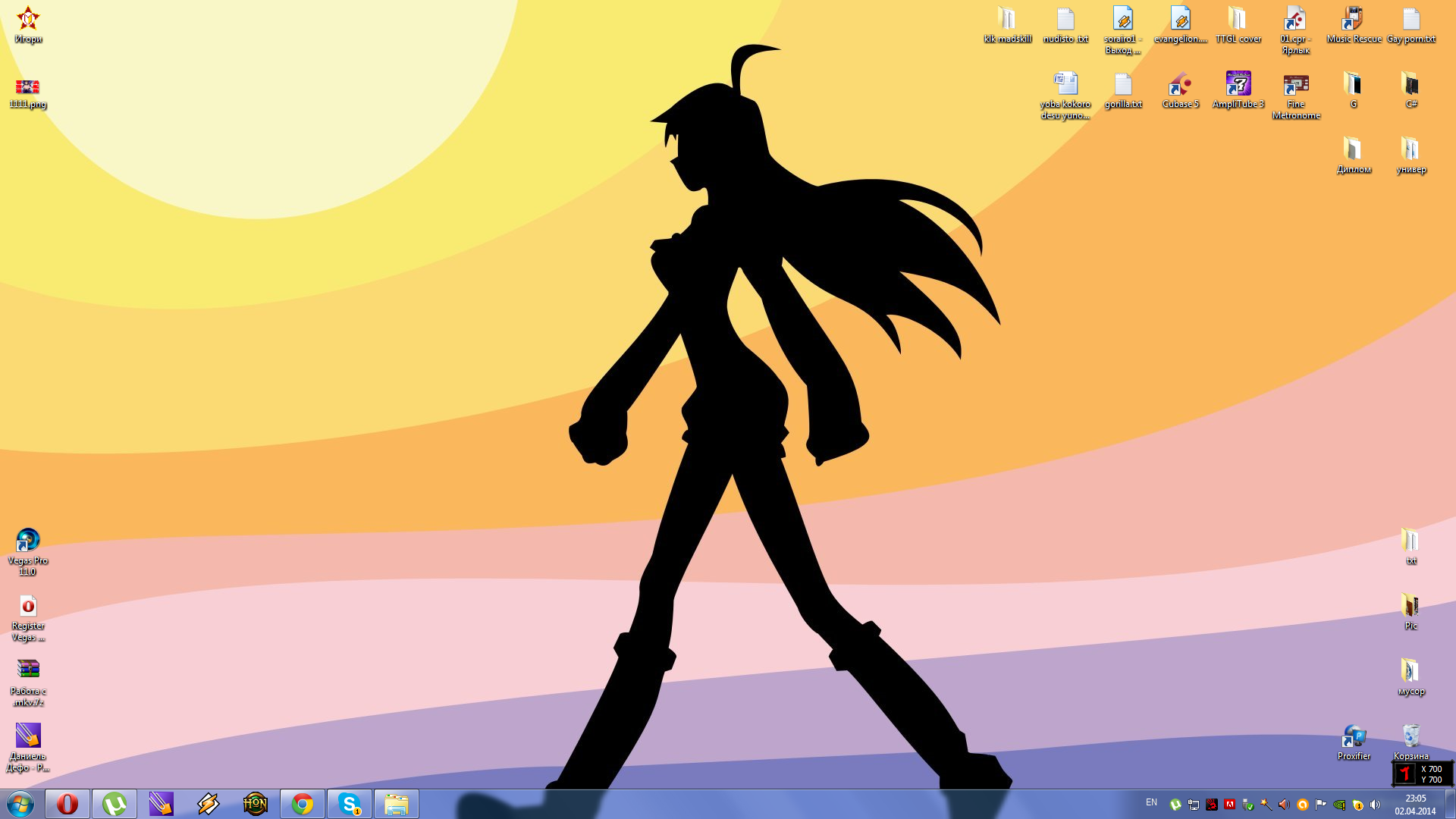
Task: Open the klk madskill folder
Action: coord(1008,25)
